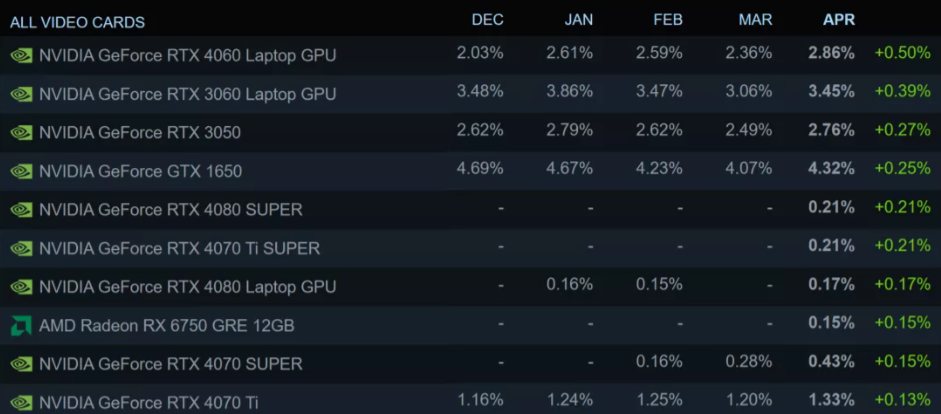Open the AMD Radeon RX 6750 GRE 12GB entry
The height and width of the screenshot is (414, 941).
(166, 326)
